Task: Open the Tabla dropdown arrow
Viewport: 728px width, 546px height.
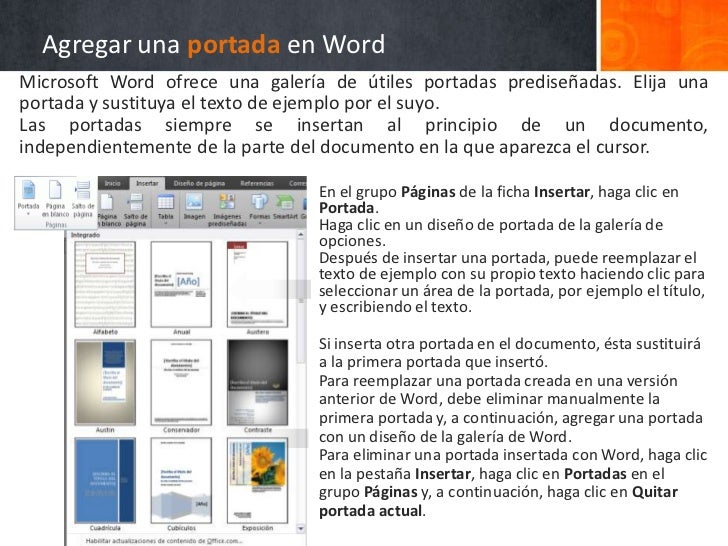Action: (x=166, y=223)
